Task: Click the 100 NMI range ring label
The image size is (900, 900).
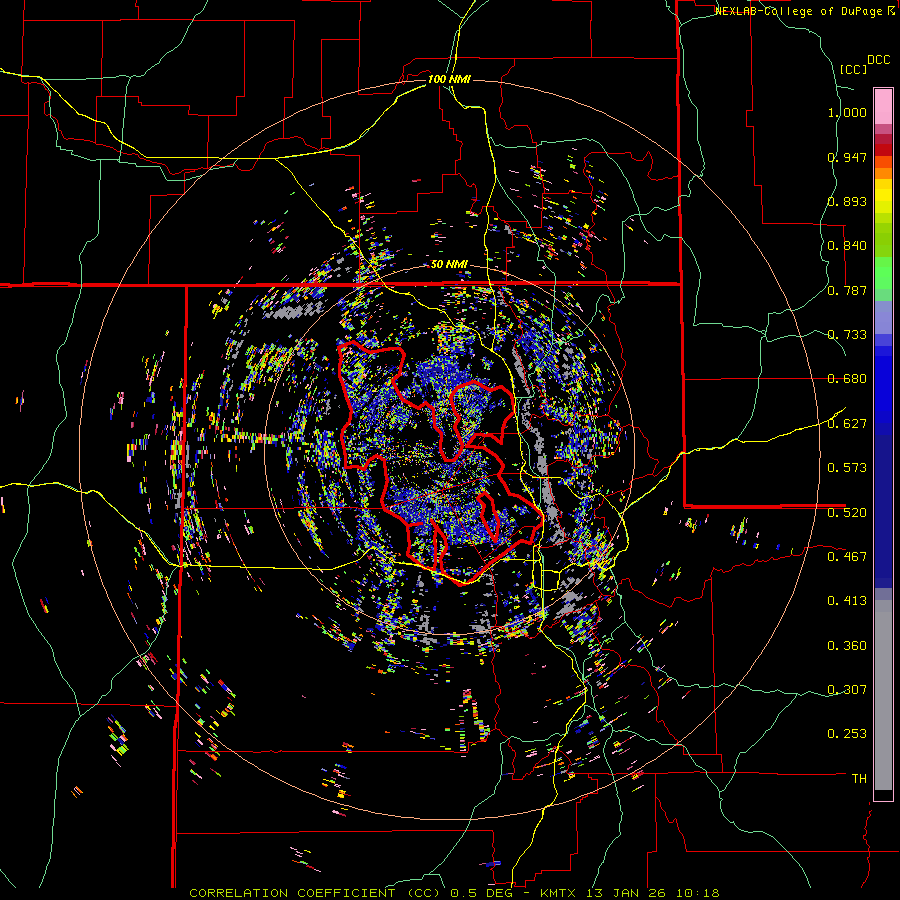Action: [449, 79]
